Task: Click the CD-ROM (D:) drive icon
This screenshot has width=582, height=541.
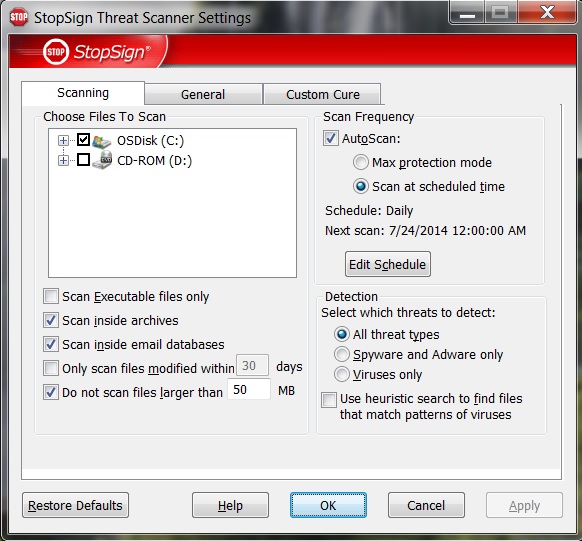Action: (102, 161)
